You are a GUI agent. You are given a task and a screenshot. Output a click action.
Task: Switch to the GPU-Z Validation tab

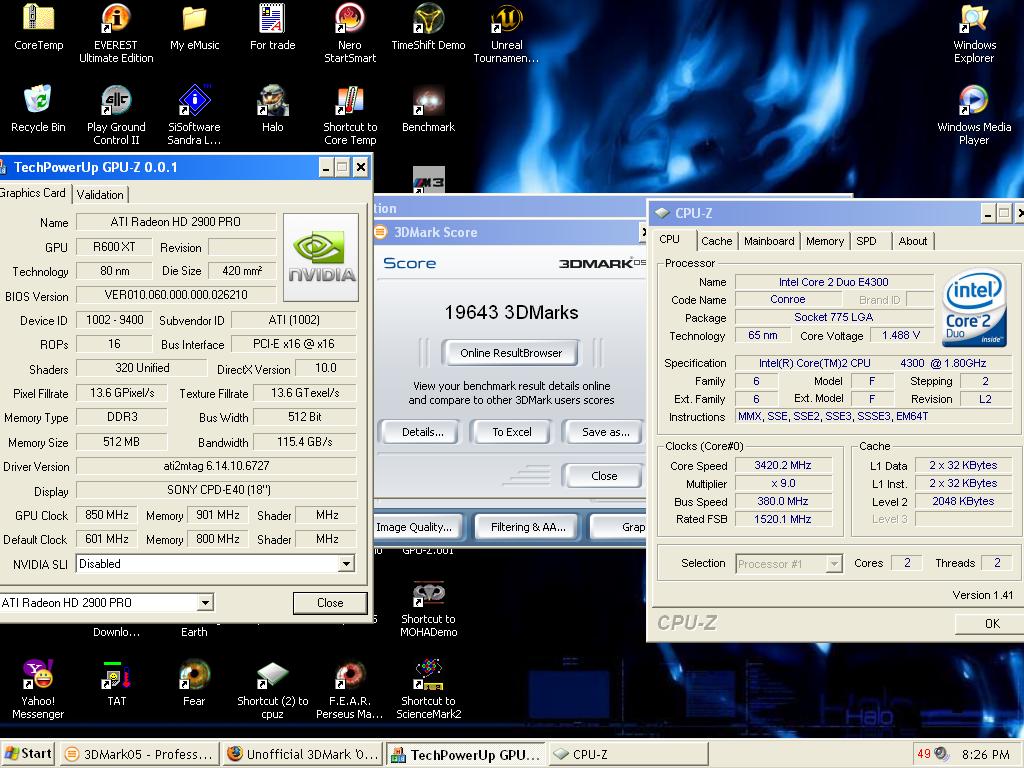100,195
